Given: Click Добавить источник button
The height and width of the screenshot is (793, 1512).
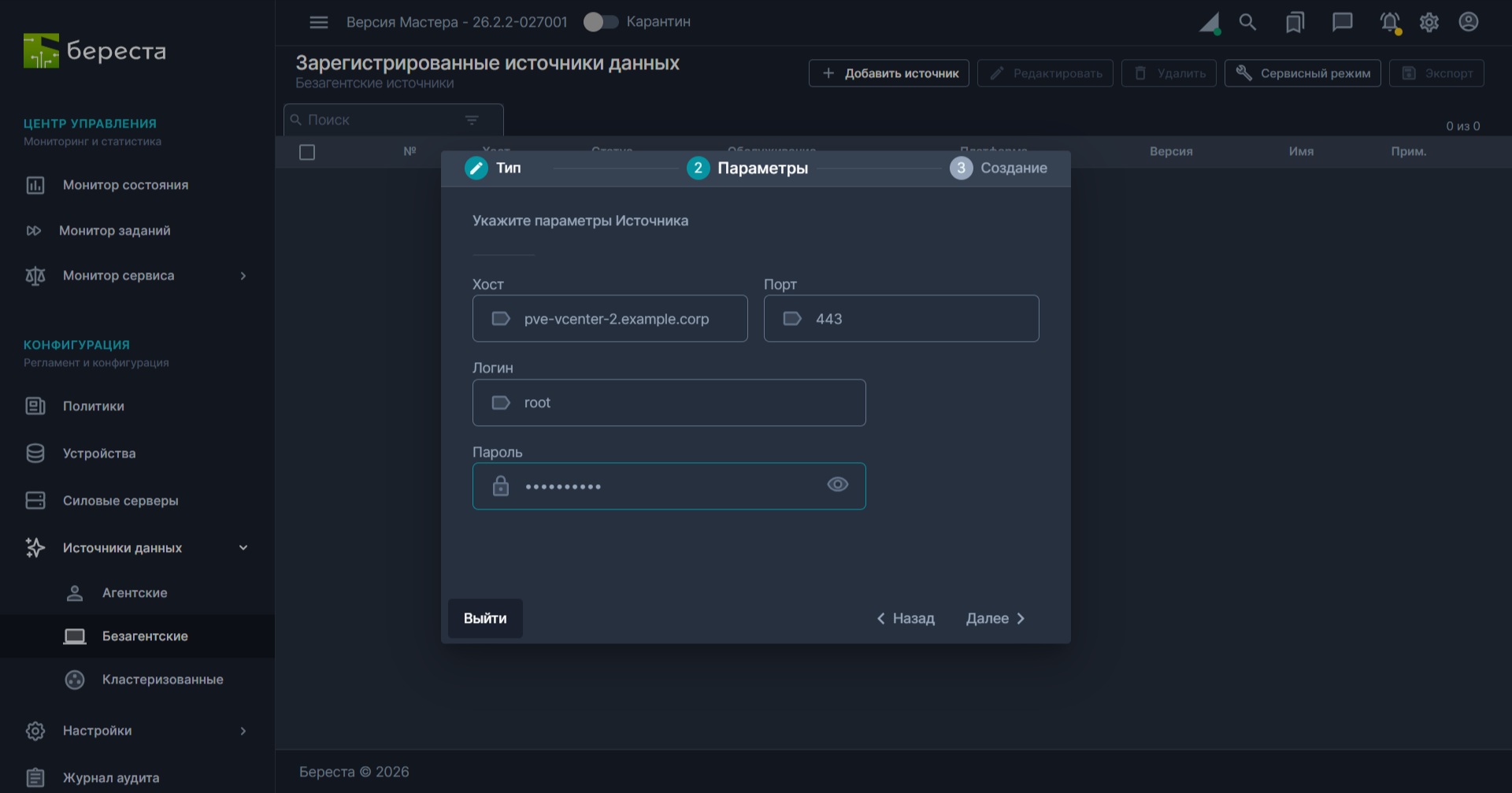Looking at the screenshot, I should click(x=889, y=73).
